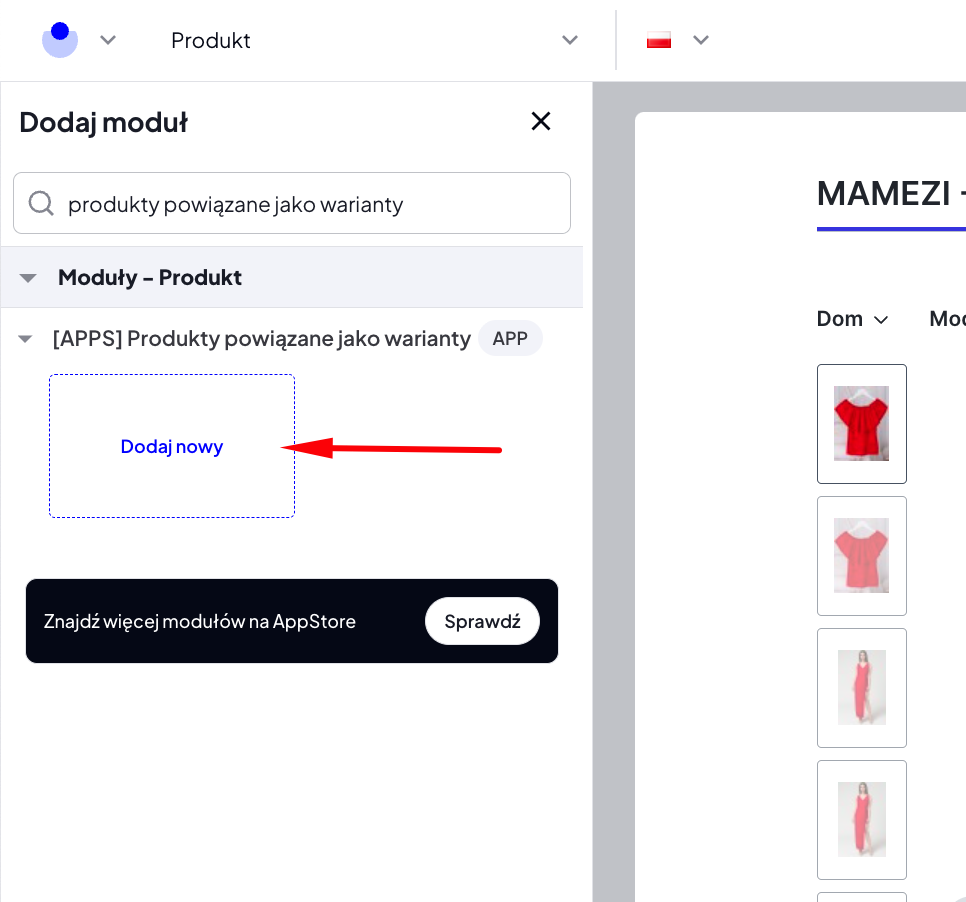Select the second red blouse thumbnail

(x=861, y=556)
